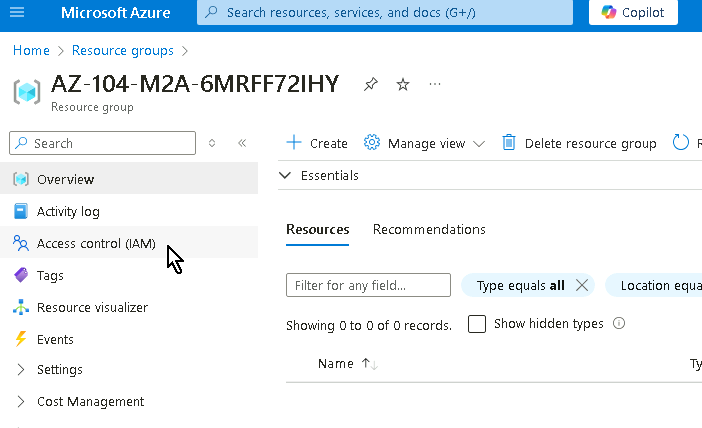Focus the Filter for any field box
702x428 pixels.
point(368,285)
